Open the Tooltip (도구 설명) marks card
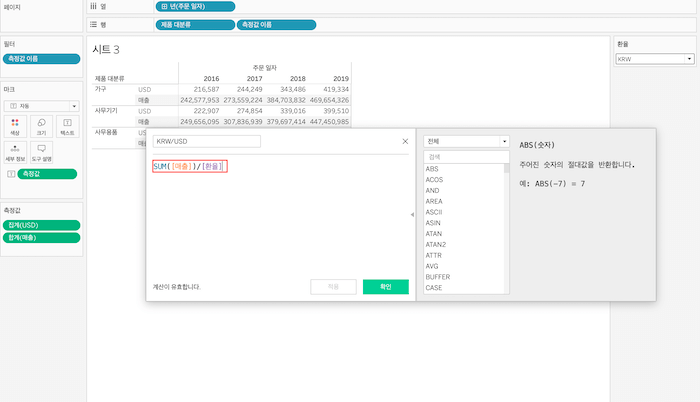The width and height of the screenshot is (700, 402). coord(42,152)
